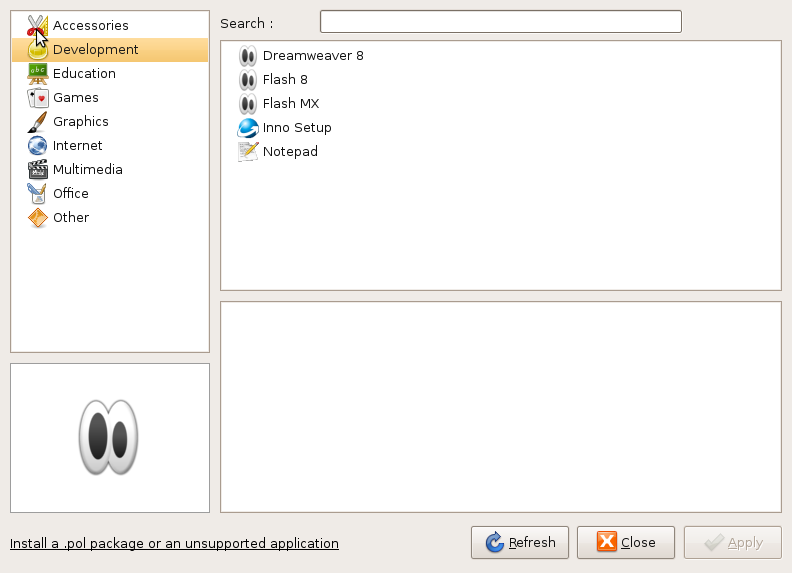Click the eyes icon beside Flash 8
This screenshot has width=792, height=573.
(248, 80)
